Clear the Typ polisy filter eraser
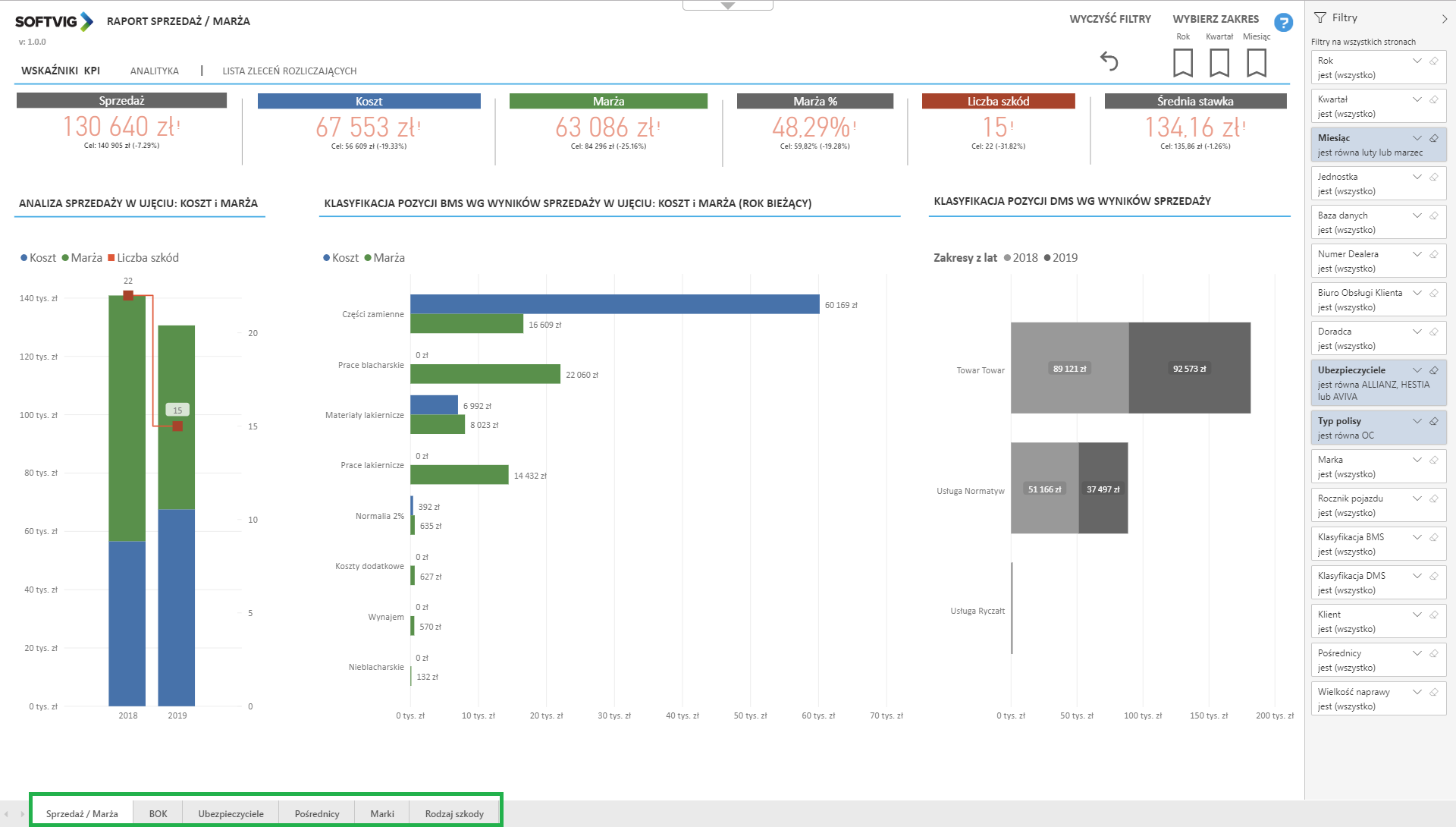This screenshot has height=827, width=1456. 1433,421
